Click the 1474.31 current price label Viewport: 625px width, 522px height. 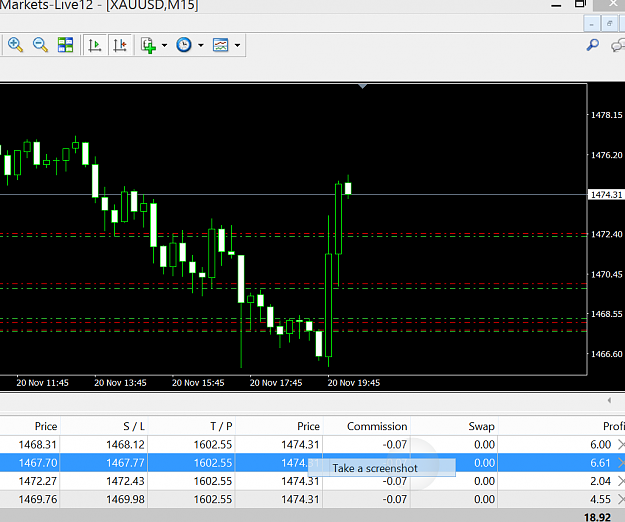[606, 195]
